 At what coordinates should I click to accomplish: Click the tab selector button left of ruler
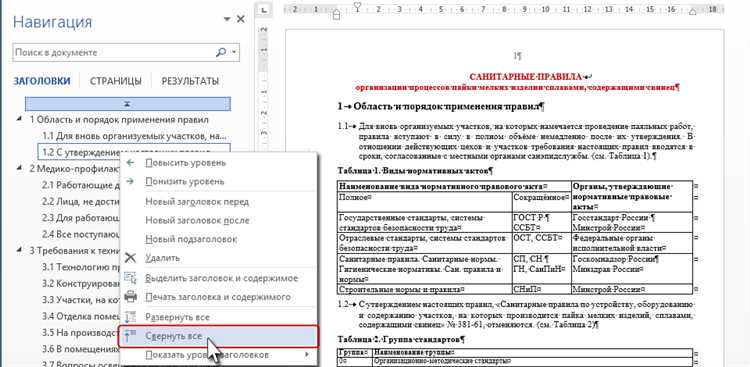click(x=264, y=9)
